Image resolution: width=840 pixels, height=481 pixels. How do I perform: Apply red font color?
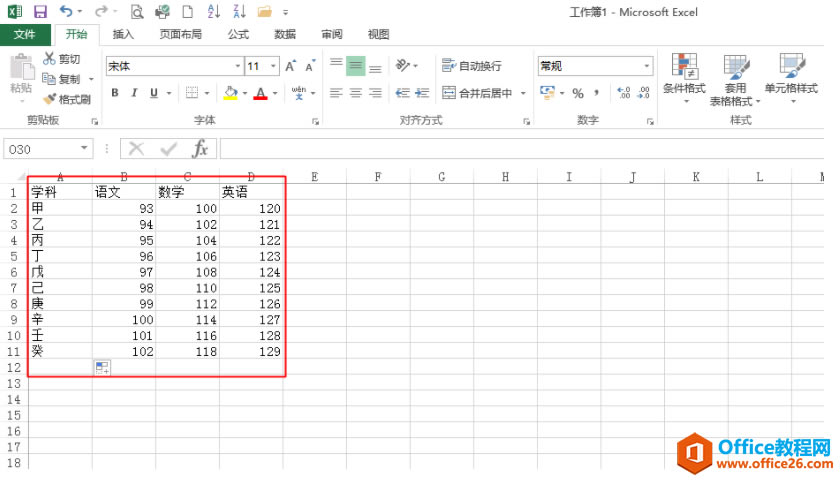[260, 93]
